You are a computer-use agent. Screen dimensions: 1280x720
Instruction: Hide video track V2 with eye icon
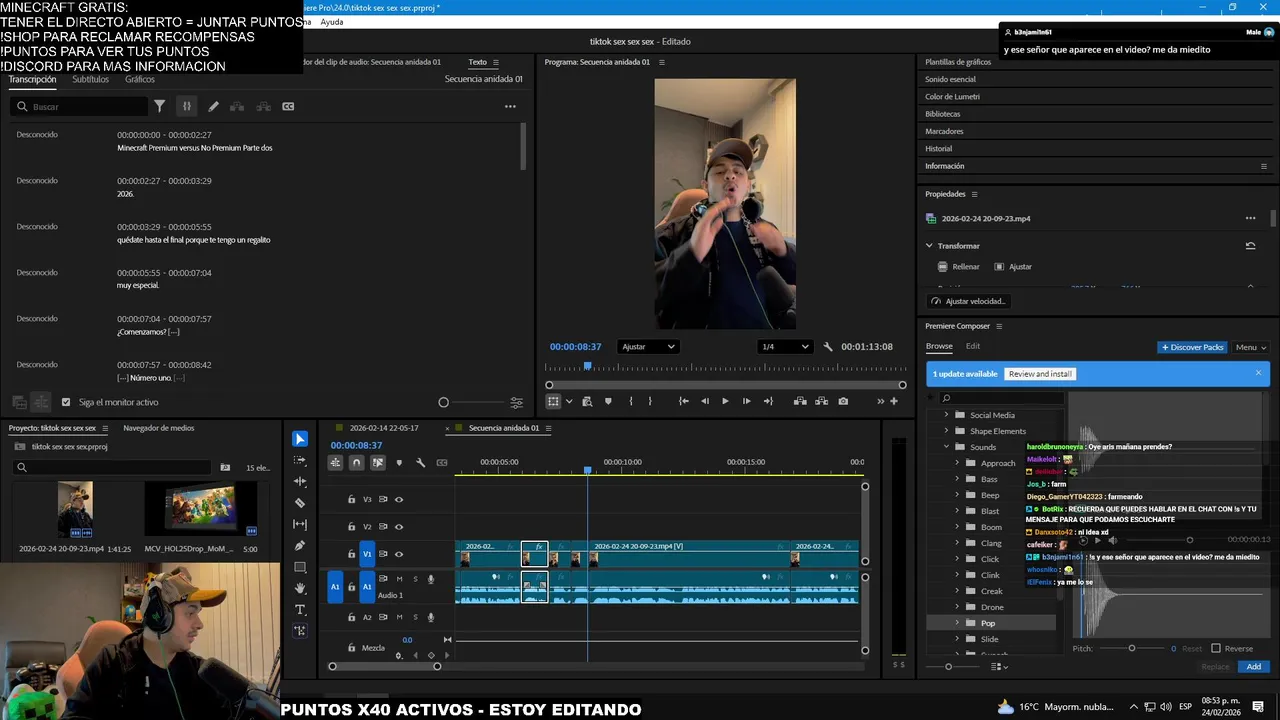pos(399,526)
